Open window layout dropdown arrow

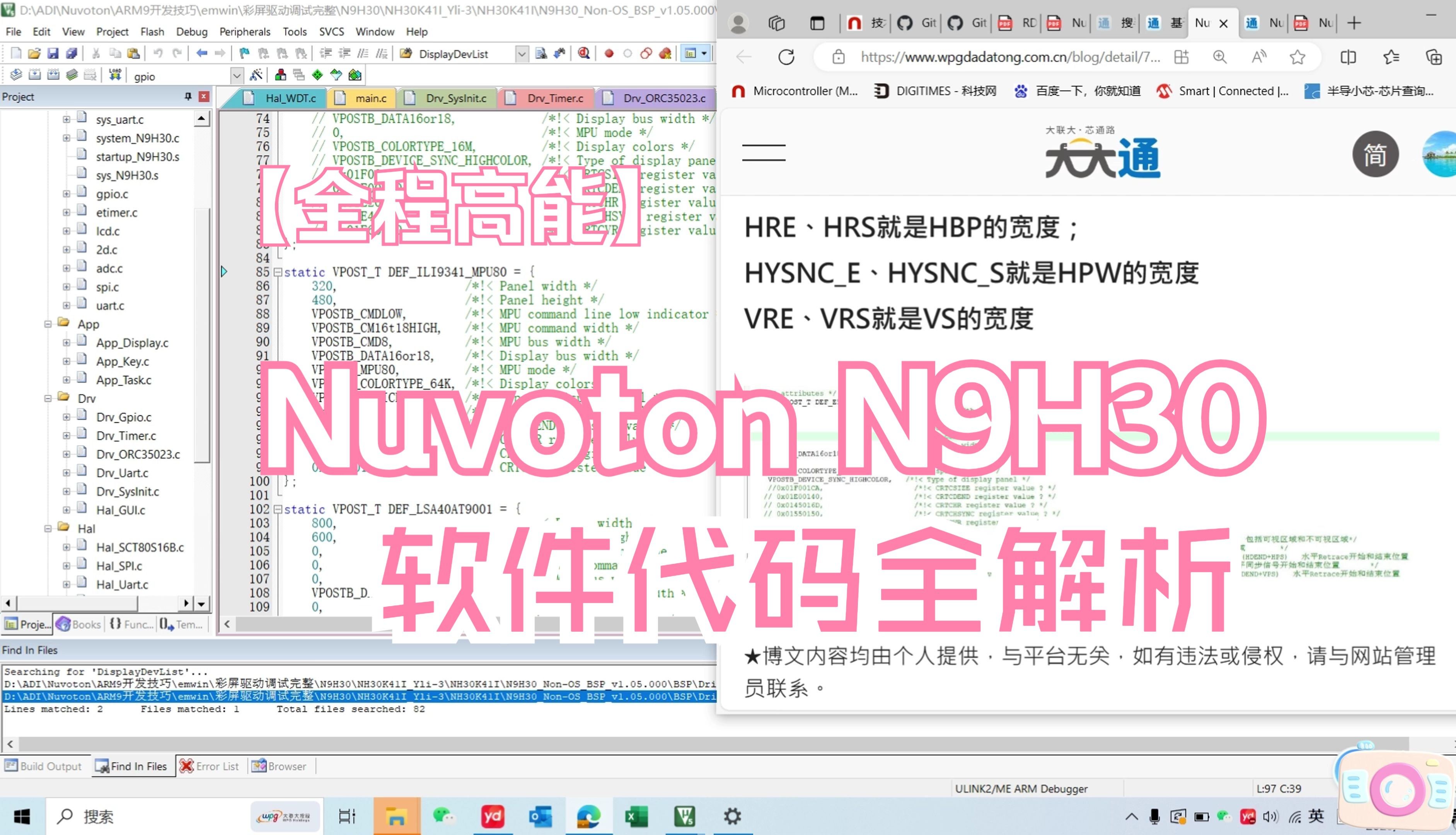(x=704, y=53)
